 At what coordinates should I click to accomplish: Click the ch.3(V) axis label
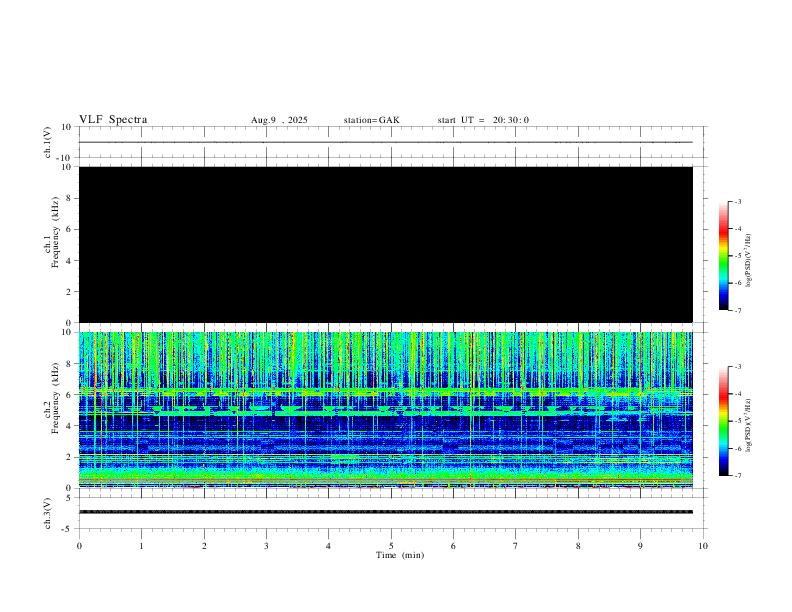[47, 512]
